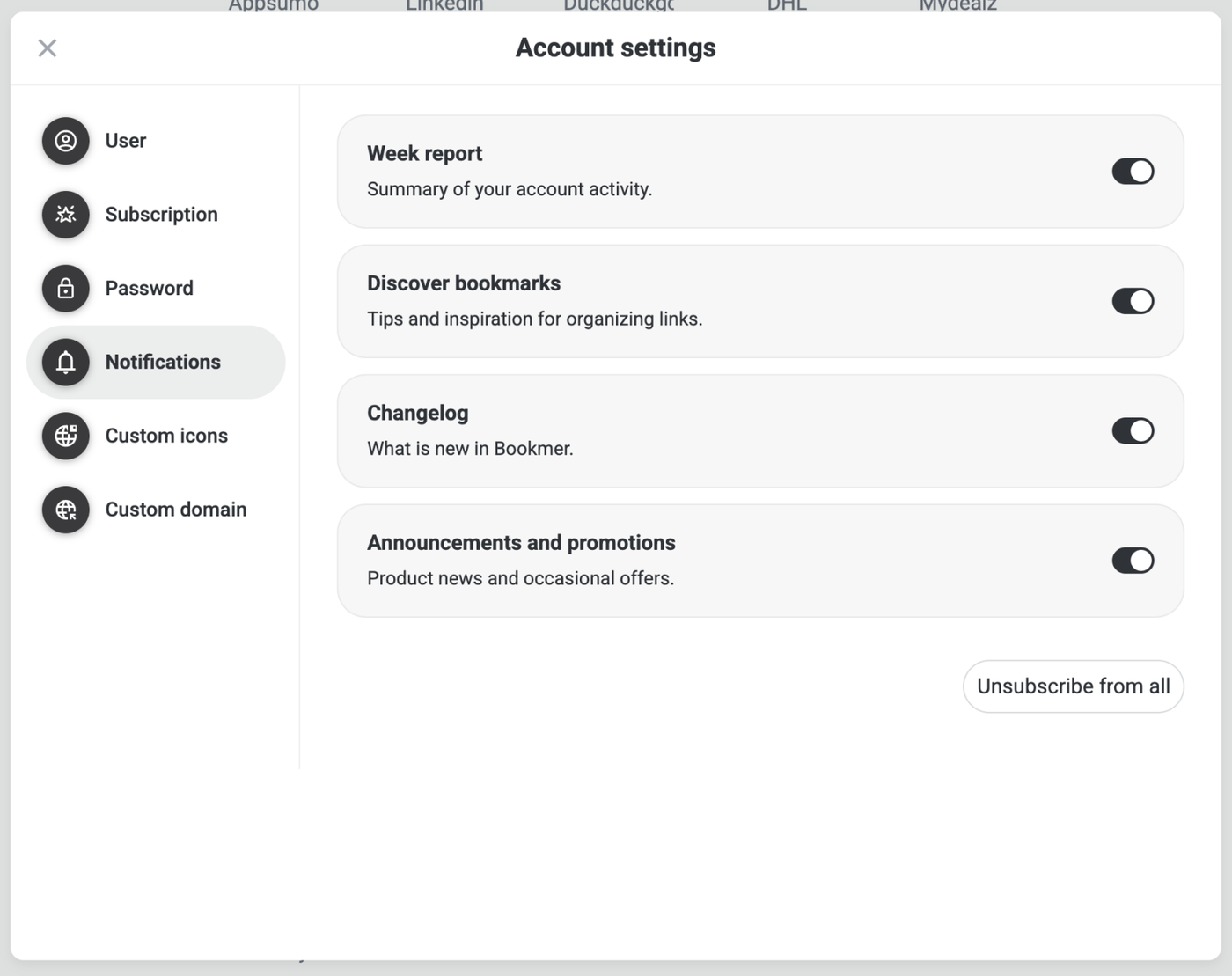Open the User settings tab label
Image resolution: width=1232 pixels, height=976 pixels.
tap(126, 141)
